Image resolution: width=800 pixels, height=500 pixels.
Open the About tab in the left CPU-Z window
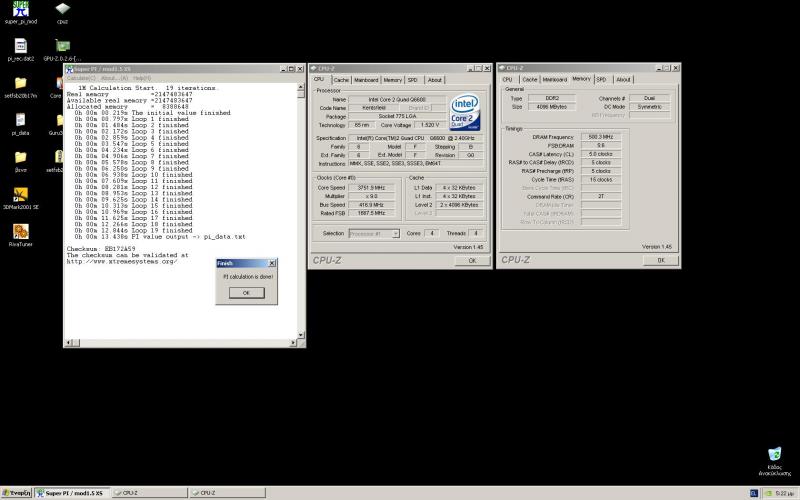(x=435, y=80)
